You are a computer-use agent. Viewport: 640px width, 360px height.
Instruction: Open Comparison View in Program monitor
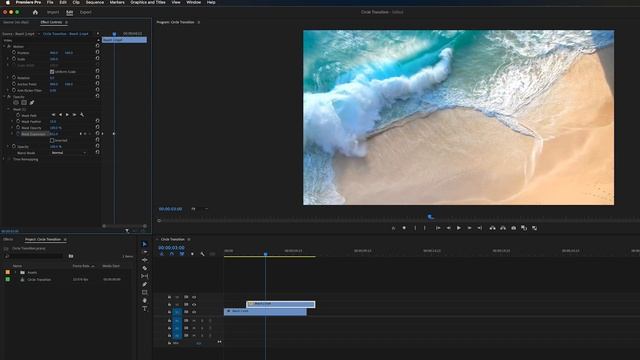[x=524, y=228]
